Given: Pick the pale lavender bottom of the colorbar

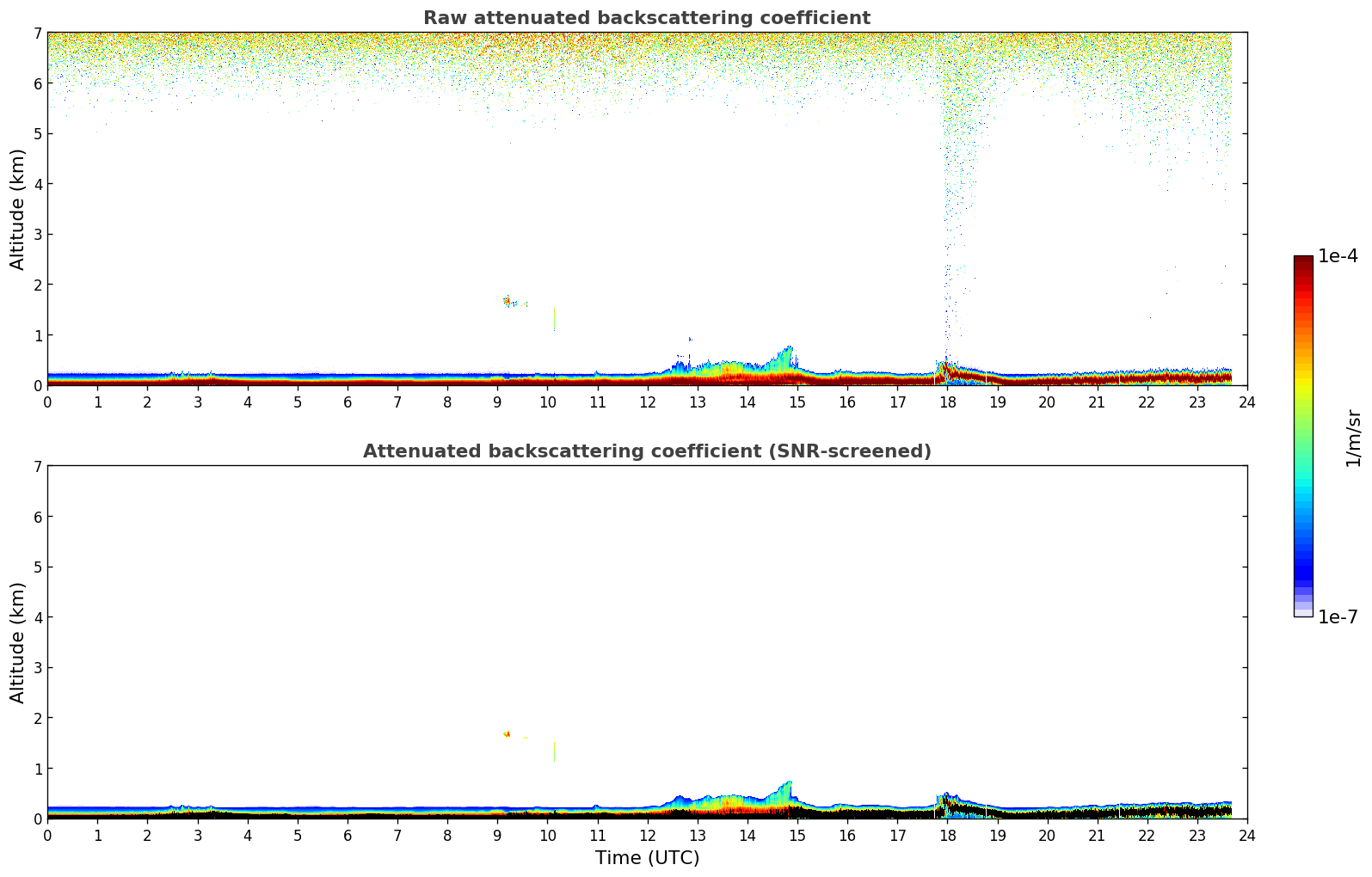Looking at the screenshot, I should [1303, 611].
